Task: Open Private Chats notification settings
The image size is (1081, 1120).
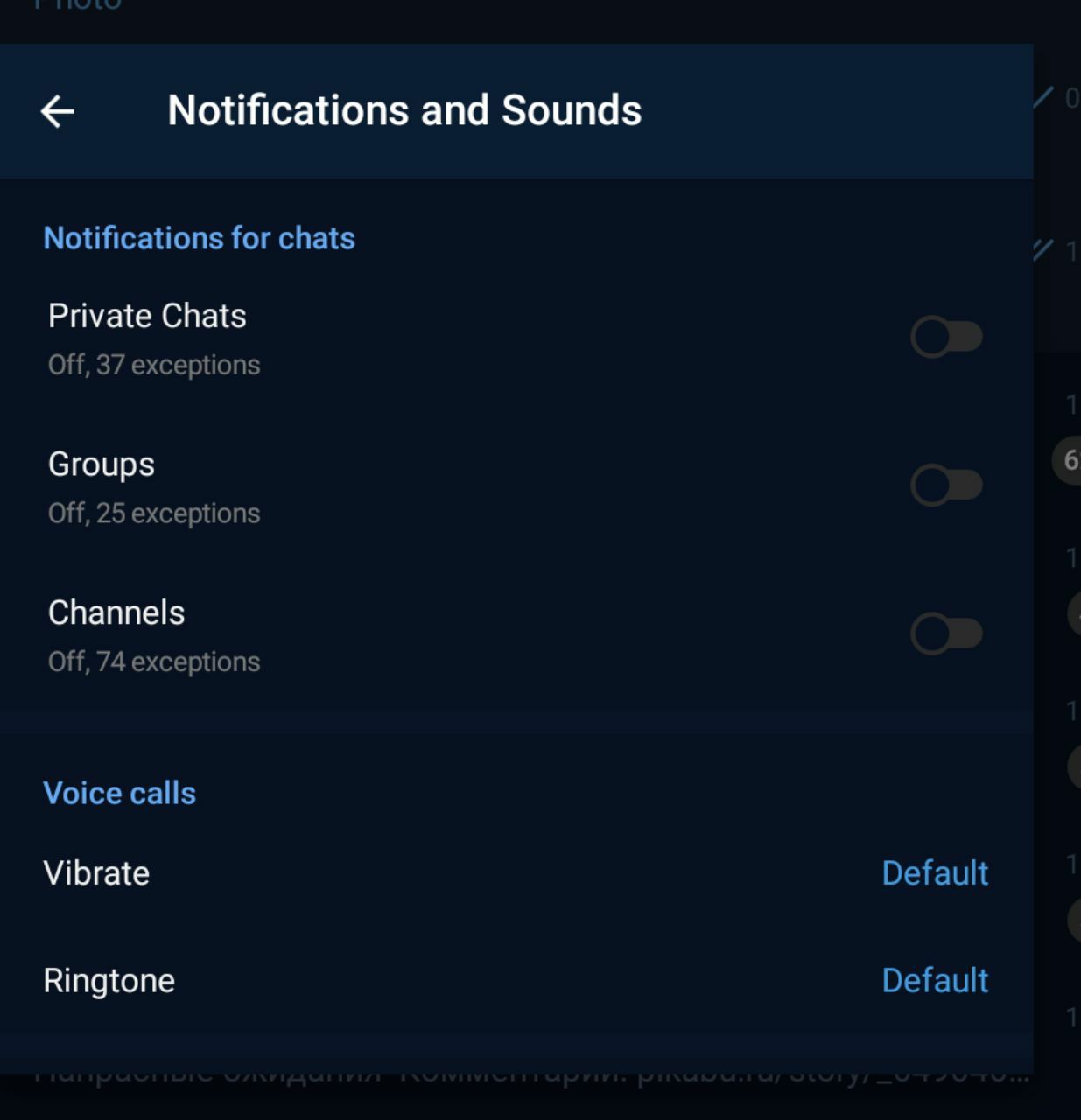Action: 147,316
